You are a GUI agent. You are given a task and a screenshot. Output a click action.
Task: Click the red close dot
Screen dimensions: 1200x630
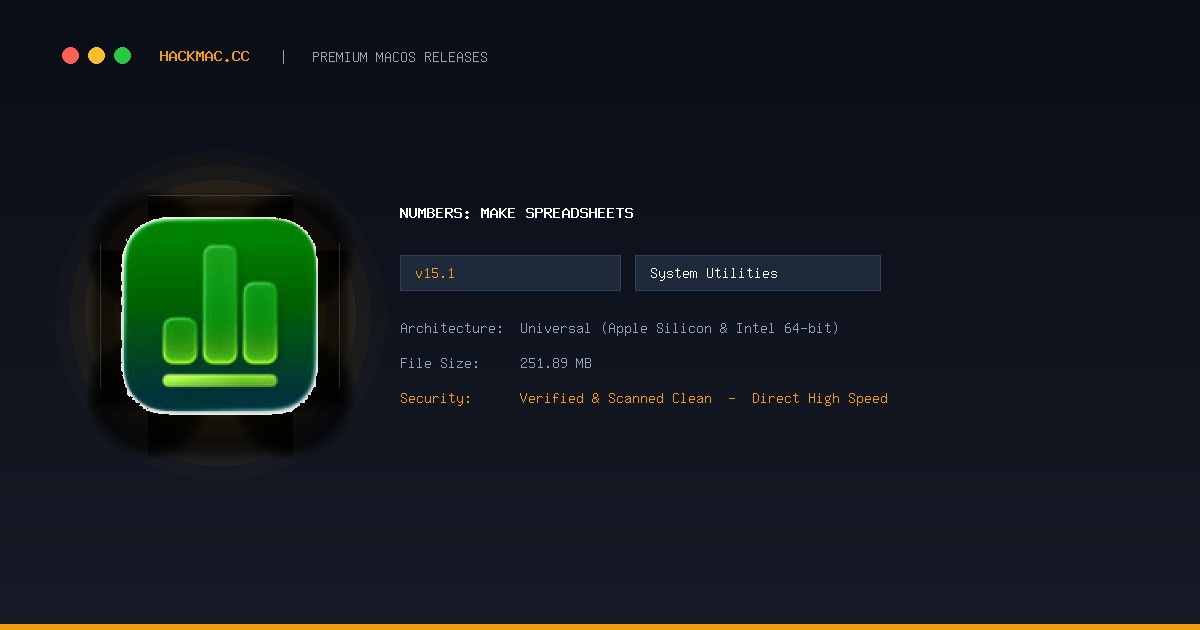(x=70, y=56)
